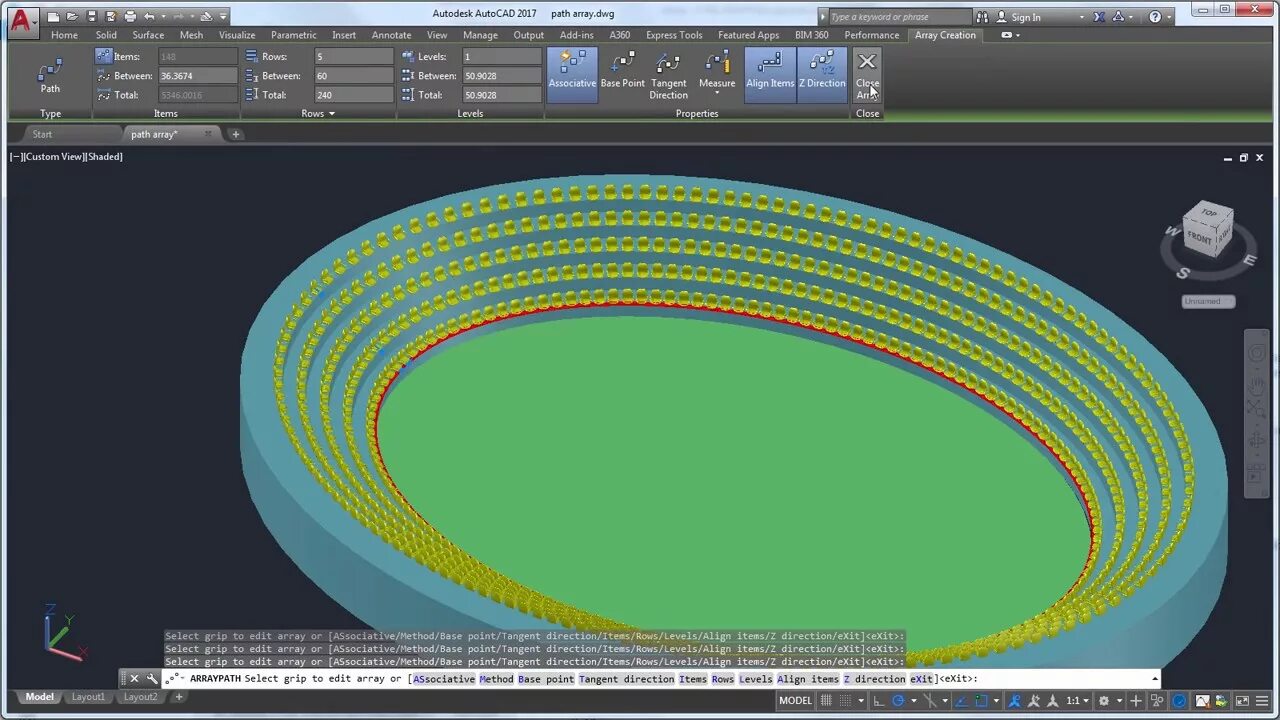Click the Rows option in command line

[723, 679]
